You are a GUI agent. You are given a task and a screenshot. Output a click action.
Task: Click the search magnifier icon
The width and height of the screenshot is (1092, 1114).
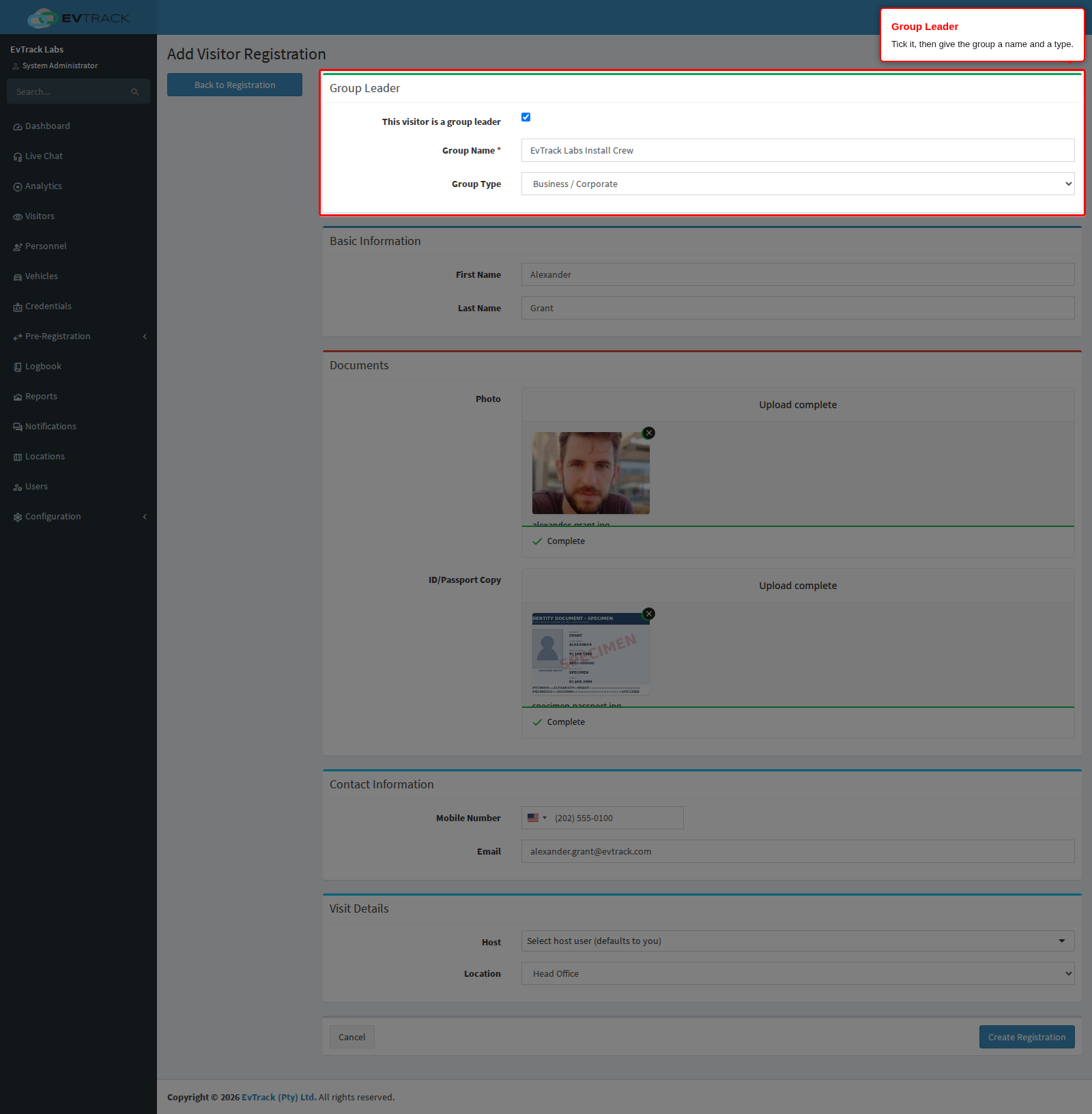click(x=135, y=92)
